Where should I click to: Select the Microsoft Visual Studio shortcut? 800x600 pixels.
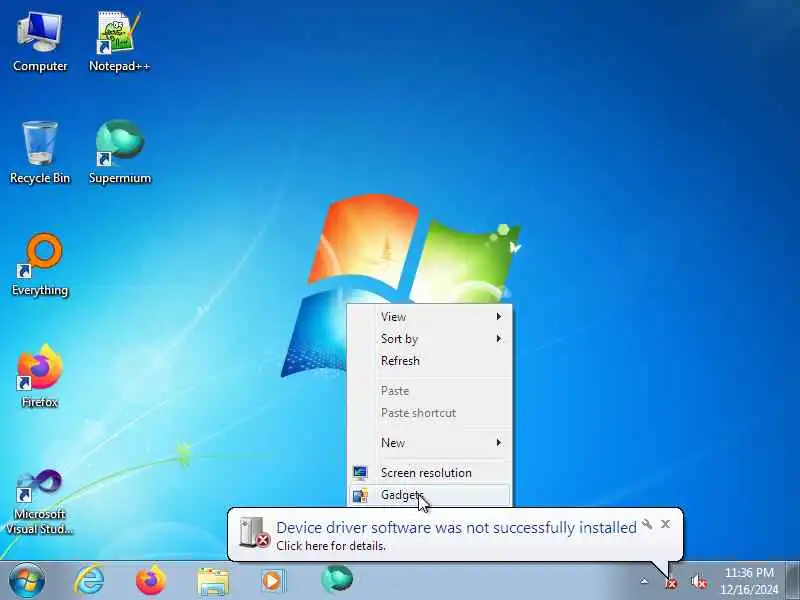(40, 502)
